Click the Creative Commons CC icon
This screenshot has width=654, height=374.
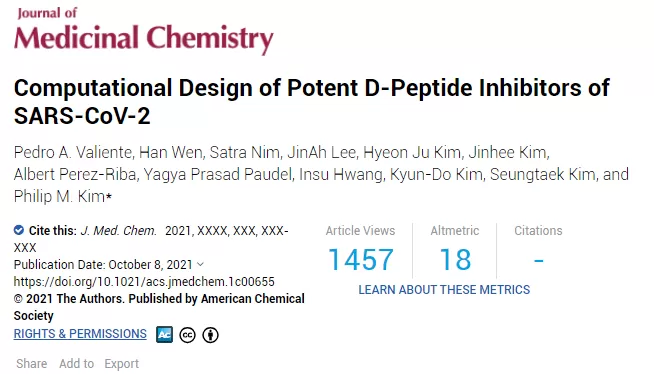pyautogui.click(x=187, y=335)
